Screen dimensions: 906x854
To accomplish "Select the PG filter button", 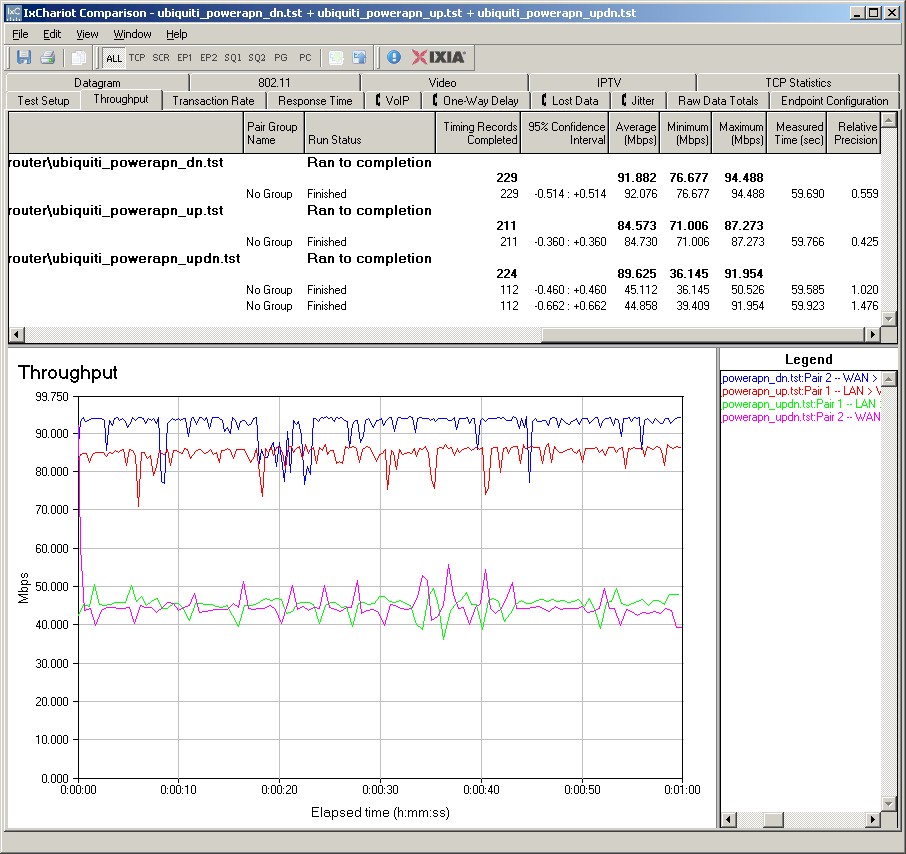I will 281,58.
